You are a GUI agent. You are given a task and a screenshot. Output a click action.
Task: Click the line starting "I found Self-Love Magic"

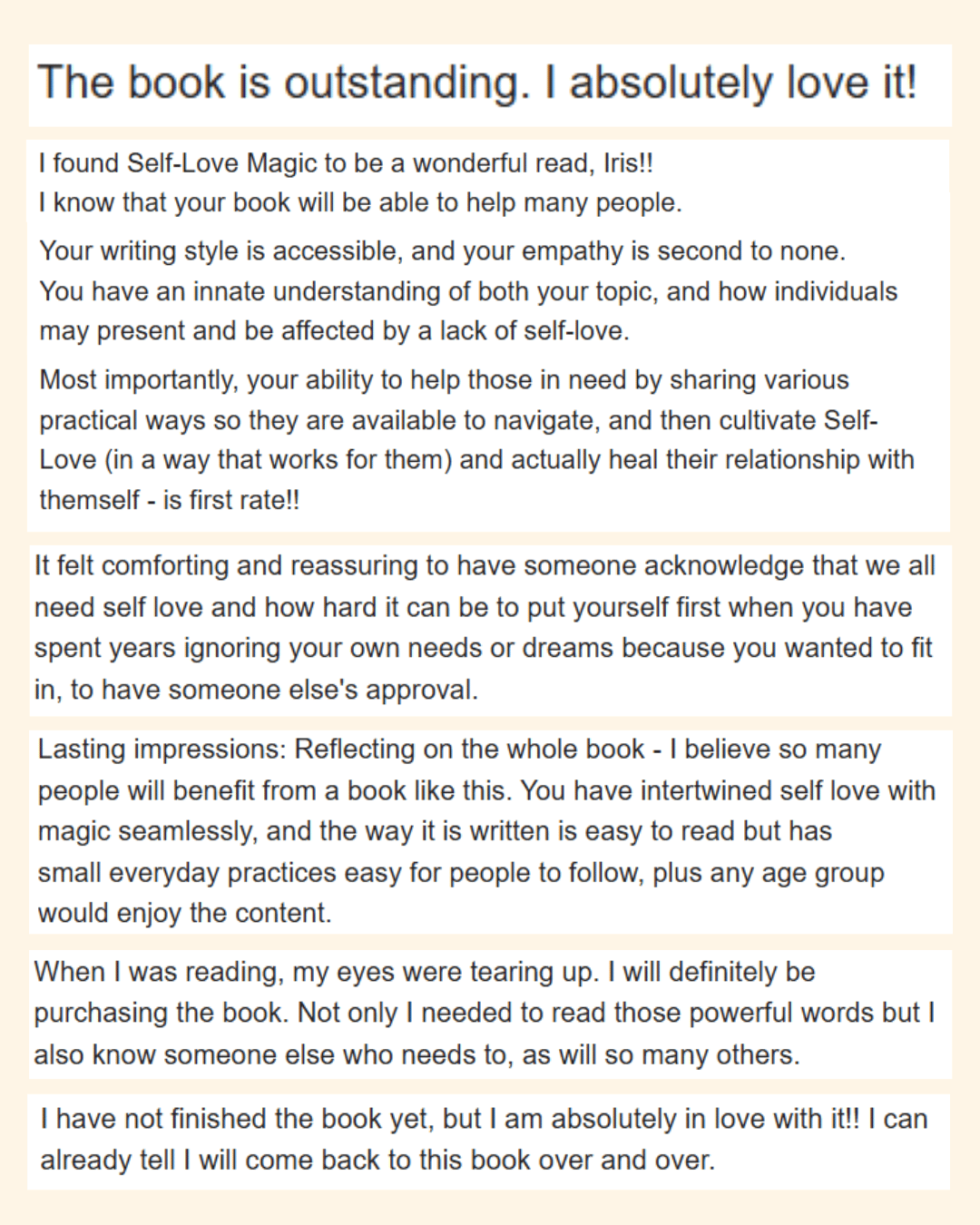point(345,163)
